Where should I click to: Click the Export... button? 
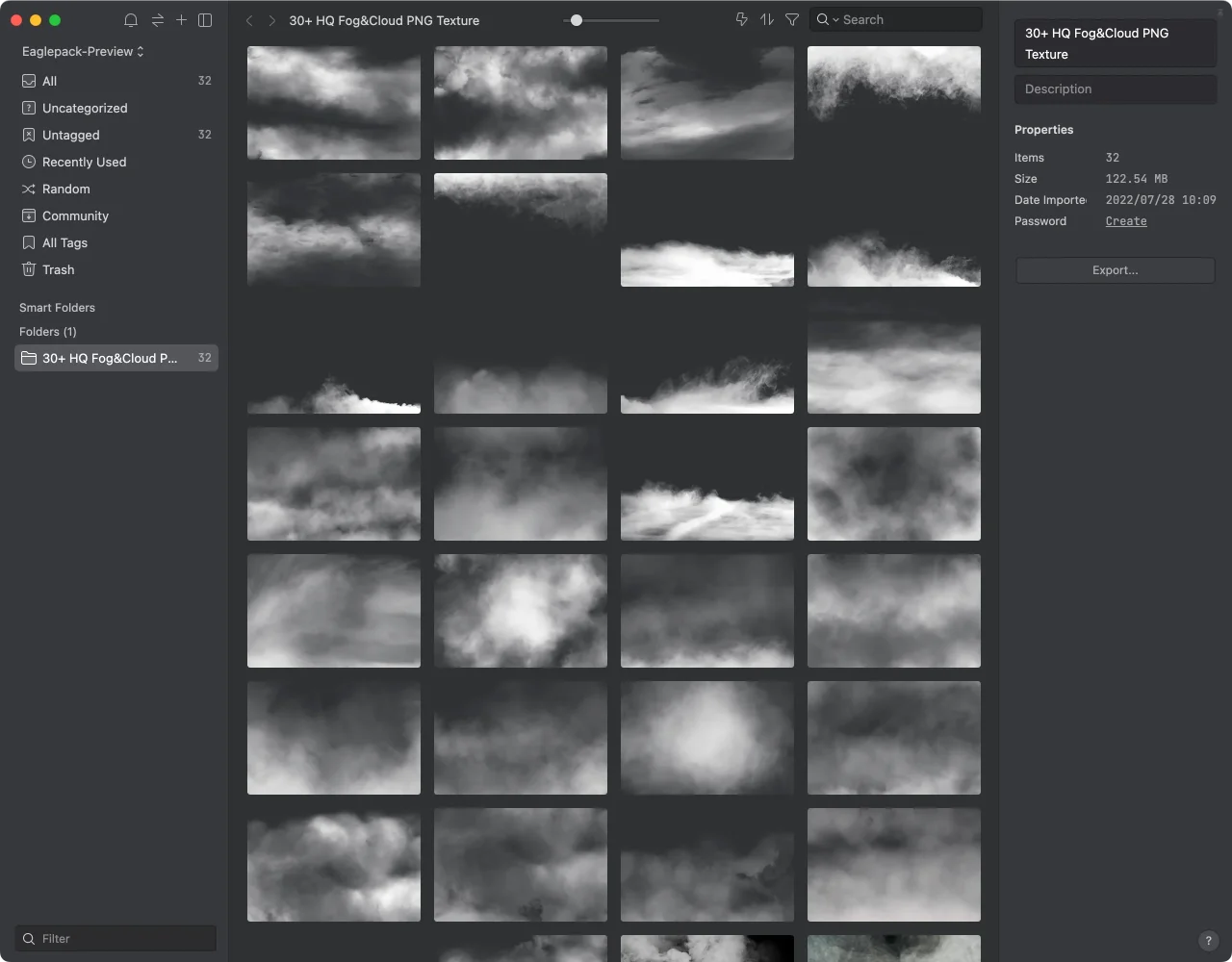(1116, 270)
